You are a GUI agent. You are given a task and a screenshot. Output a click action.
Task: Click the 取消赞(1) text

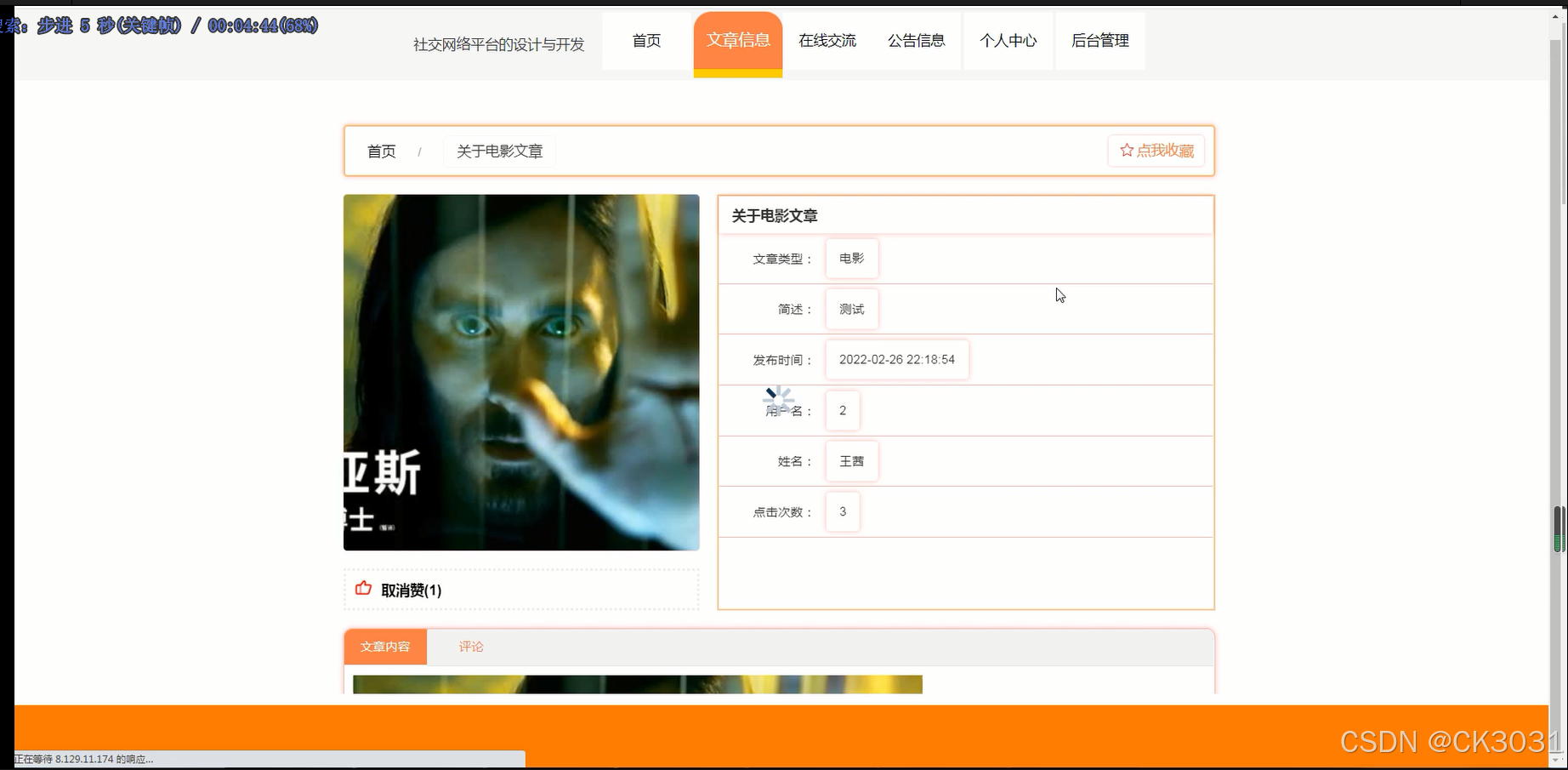tap(412, 590)
